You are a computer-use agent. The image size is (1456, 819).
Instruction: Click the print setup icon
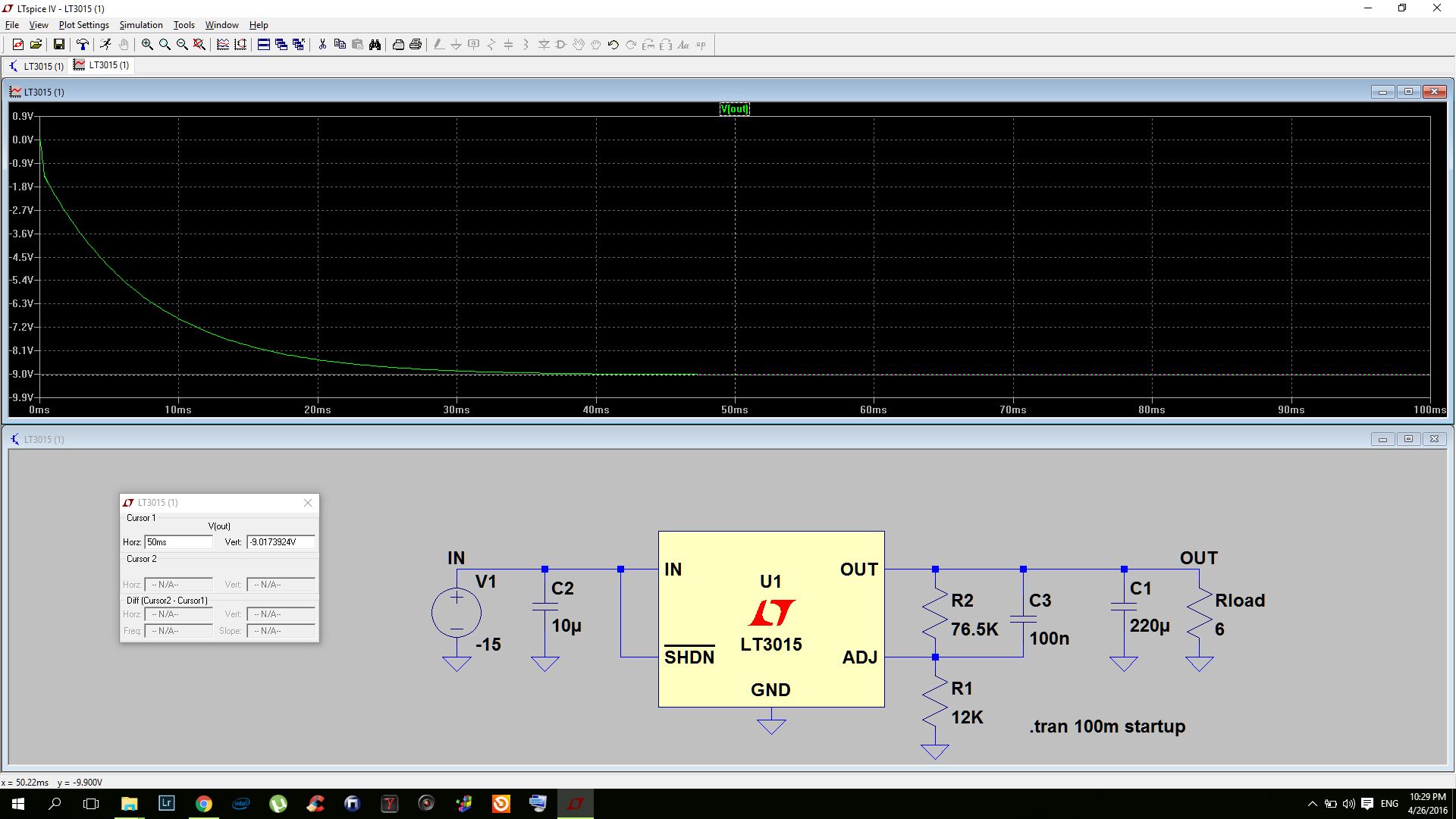[x=398, y=45]
